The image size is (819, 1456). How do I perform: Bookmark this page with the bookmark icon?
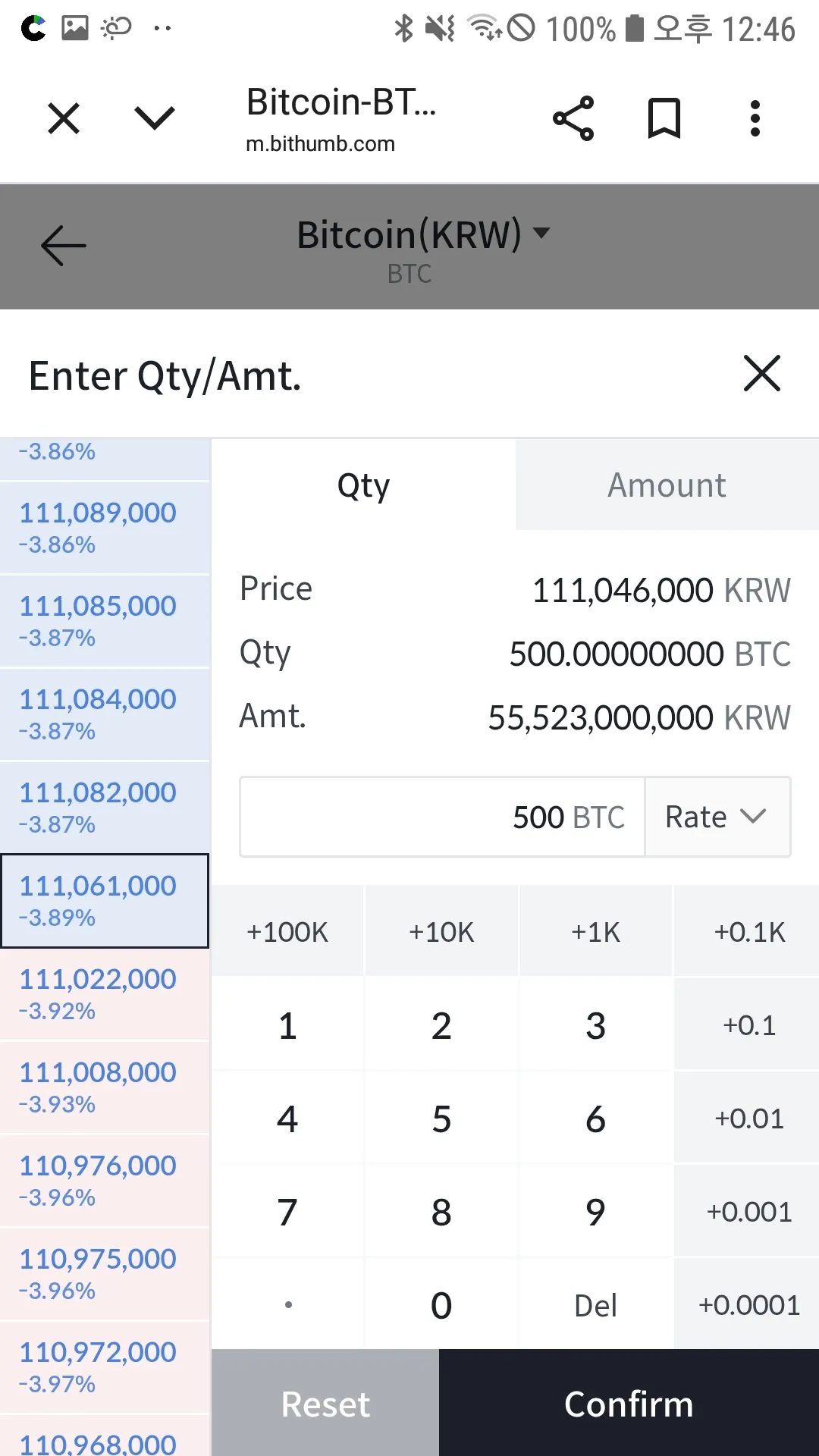click(x=664, y=119)
